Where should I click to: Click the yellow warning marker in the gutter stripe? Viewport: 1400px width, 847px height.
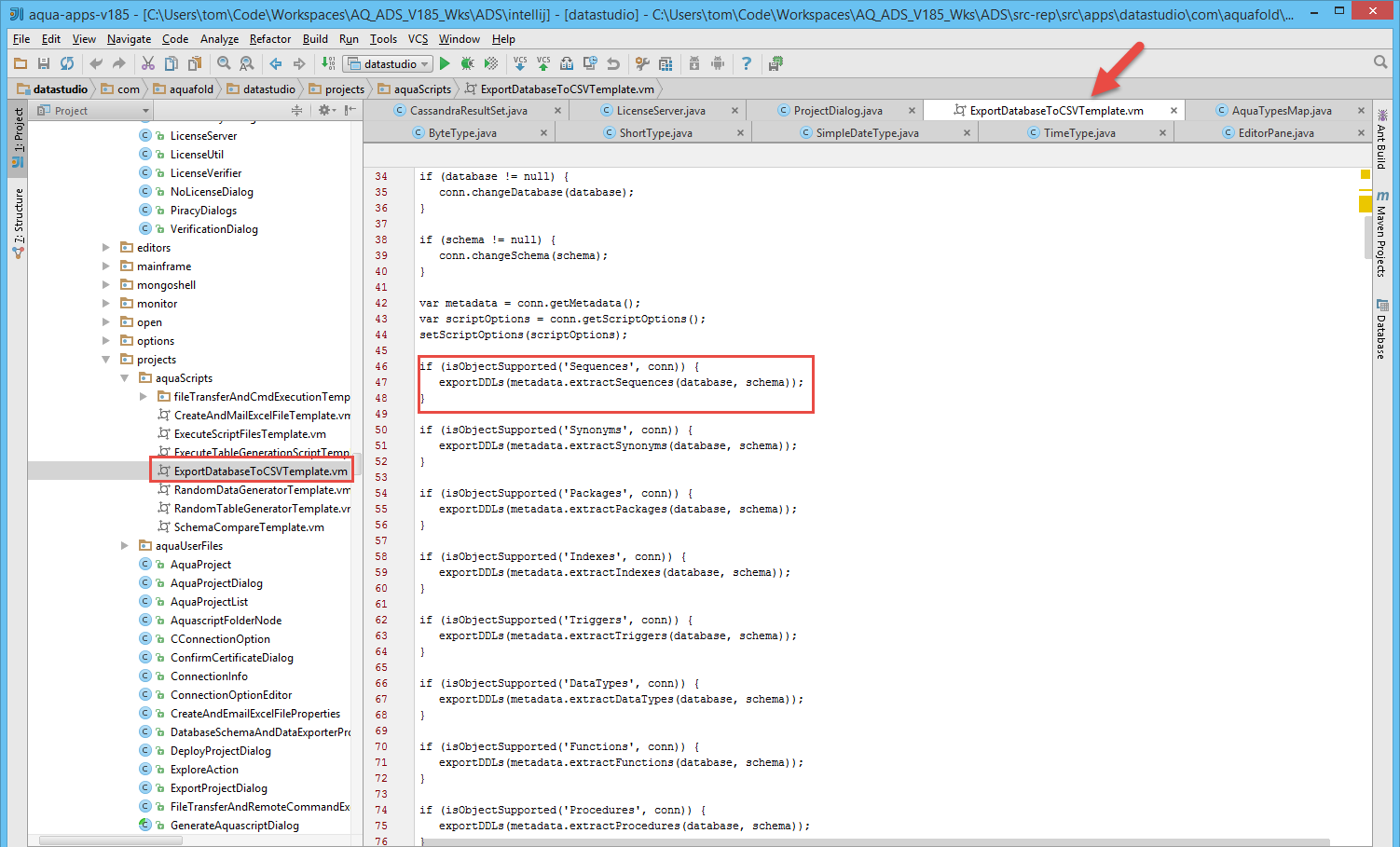(x=1365, y=203)
